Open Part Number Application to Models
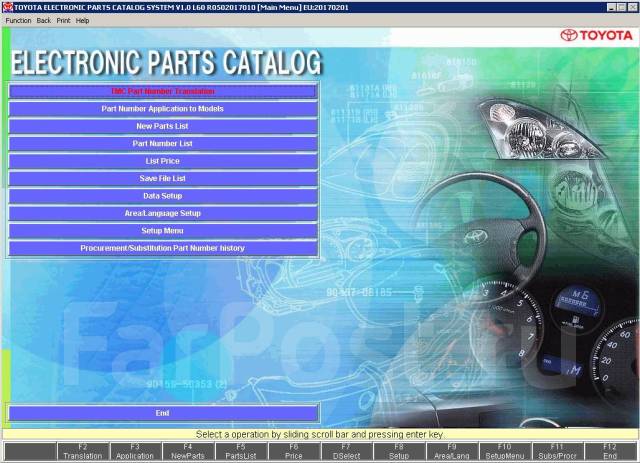This screenshot has width=640, height=463. (162, 109)
